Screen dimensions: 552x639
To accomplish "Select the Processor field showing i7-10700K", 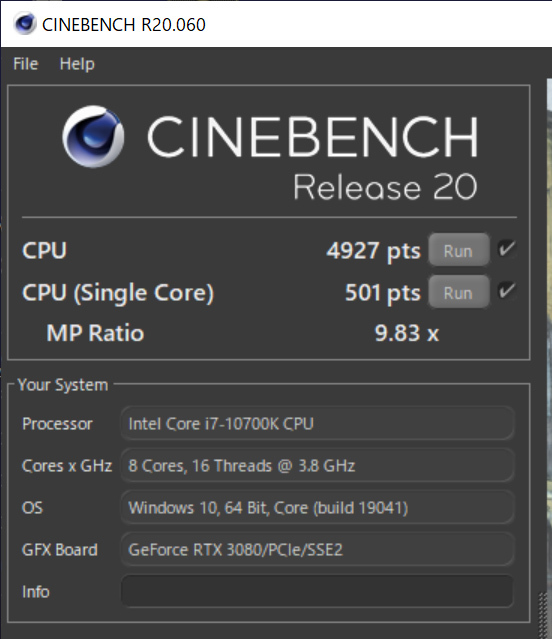I will coord(317,423).
